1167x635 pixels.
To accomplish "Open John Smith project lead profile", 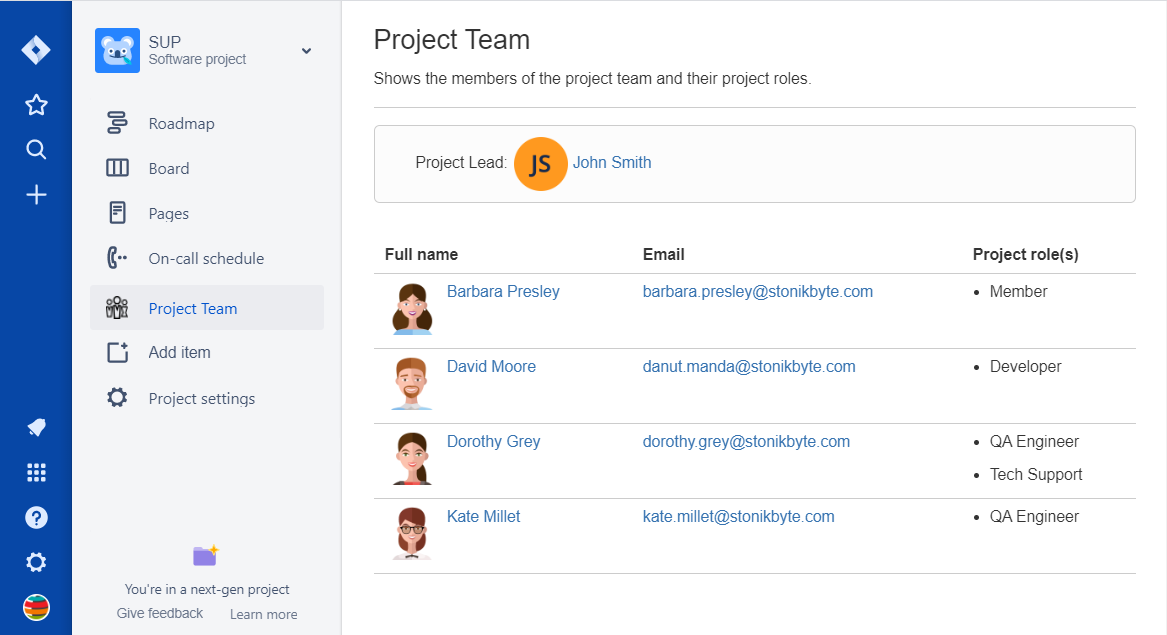I will click(611, 163).
